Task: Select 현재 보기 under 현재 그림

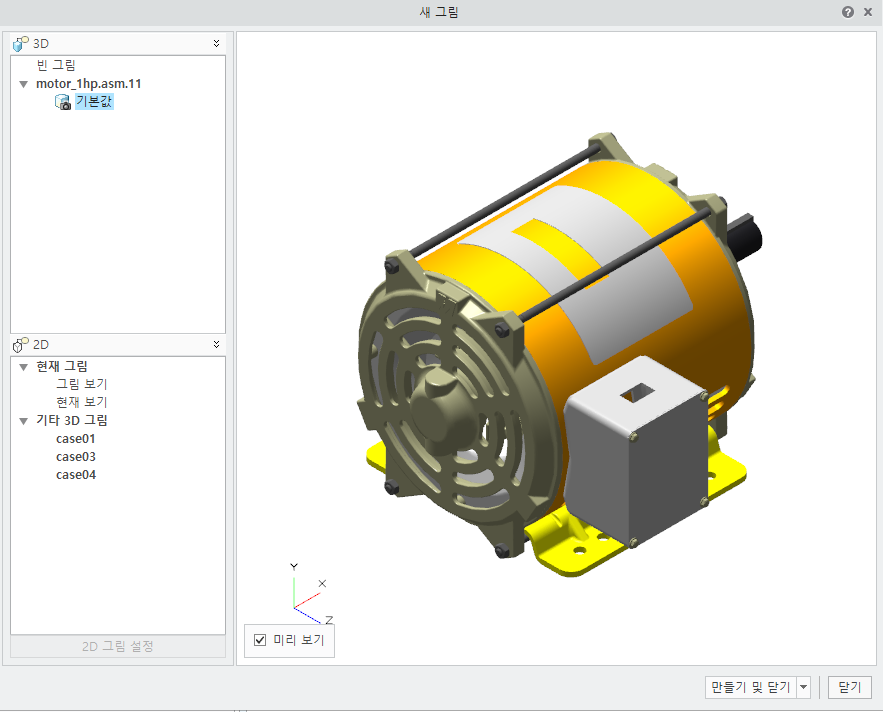Action: [82, 402]
